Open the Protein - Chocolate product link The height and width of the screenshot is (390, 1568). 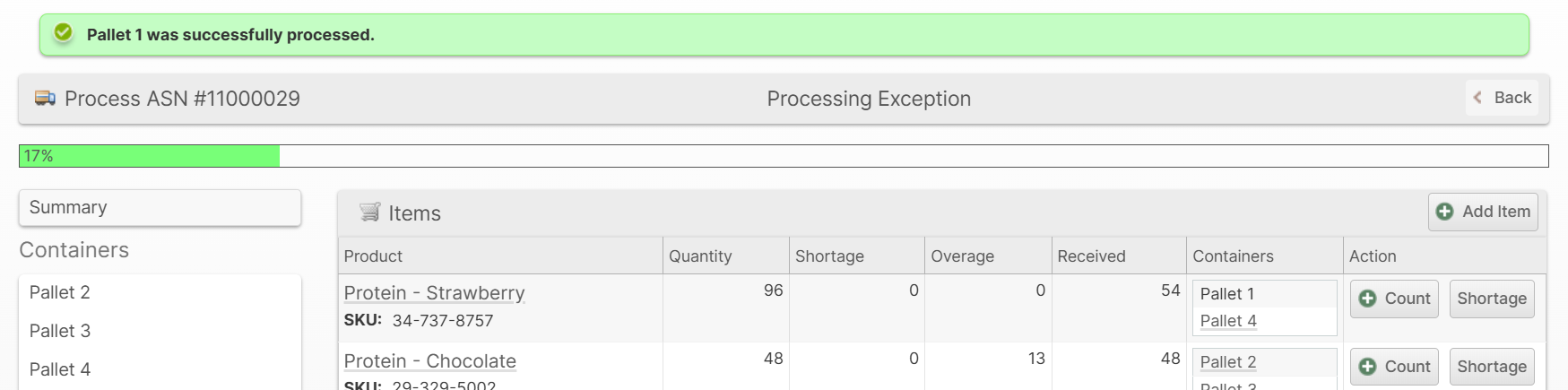point(429,361)
